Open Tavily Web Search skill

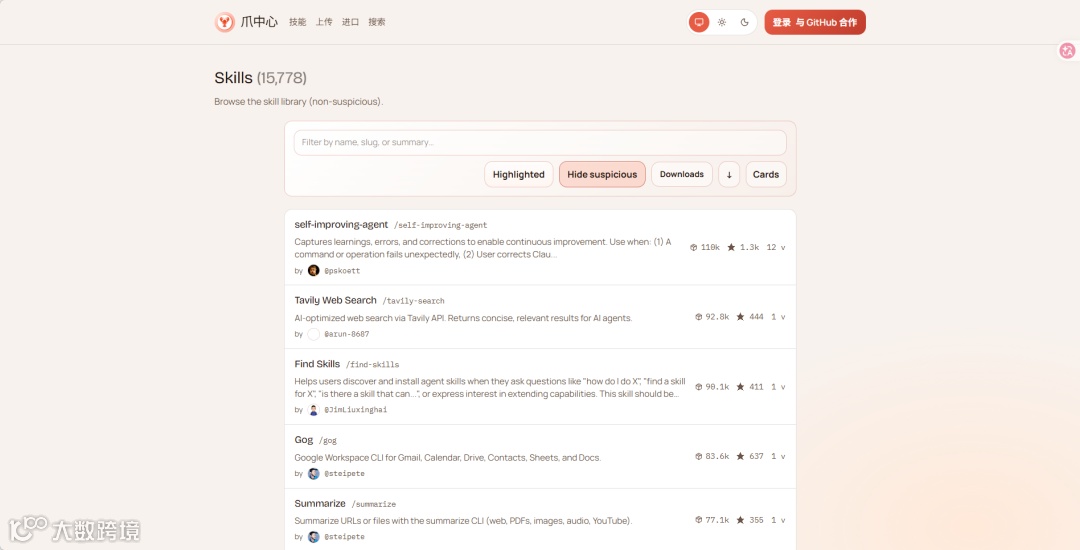[x=335, y=300]
